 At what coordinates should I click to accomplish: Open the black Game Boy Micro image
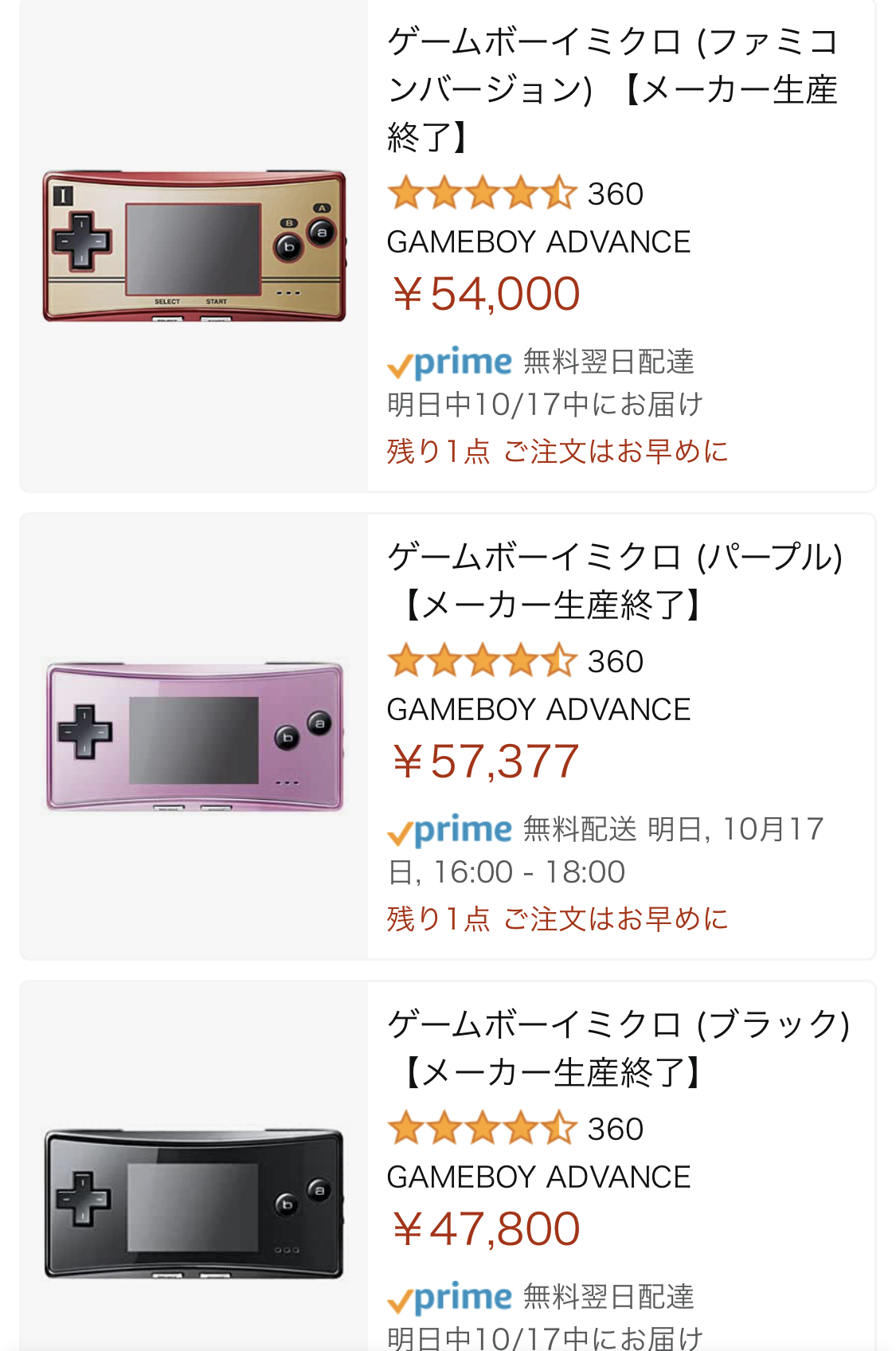(x=194, y=1203)
